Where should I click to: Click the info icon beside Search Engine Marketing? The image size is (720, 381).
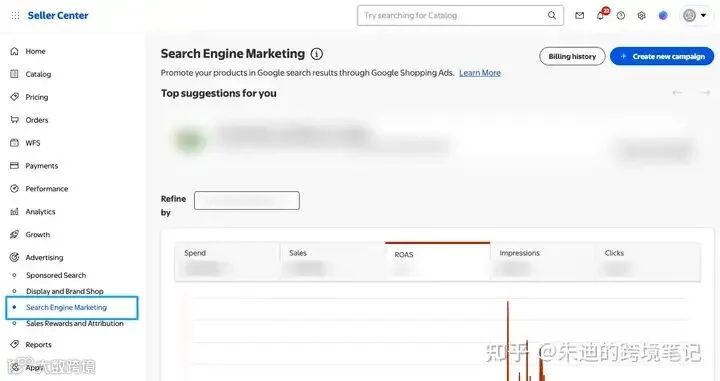coord(316,54)
